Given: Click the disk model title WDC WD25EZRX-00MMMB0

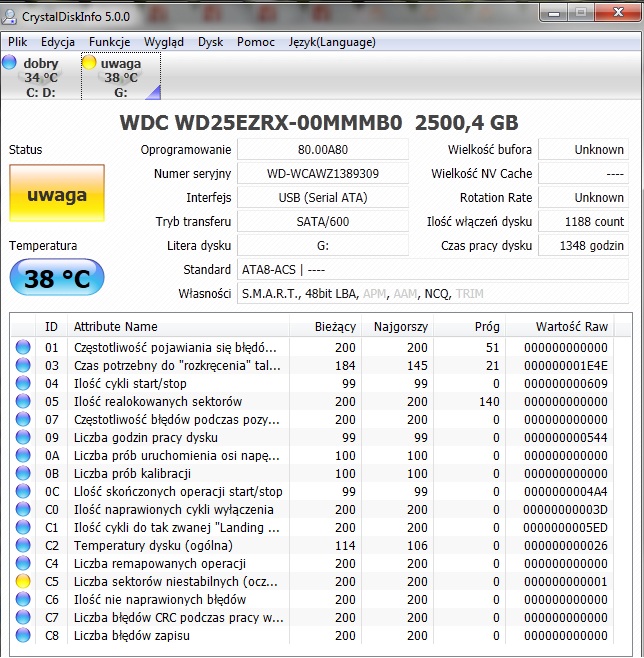Looking at the screenshot, I should point(261,123).
